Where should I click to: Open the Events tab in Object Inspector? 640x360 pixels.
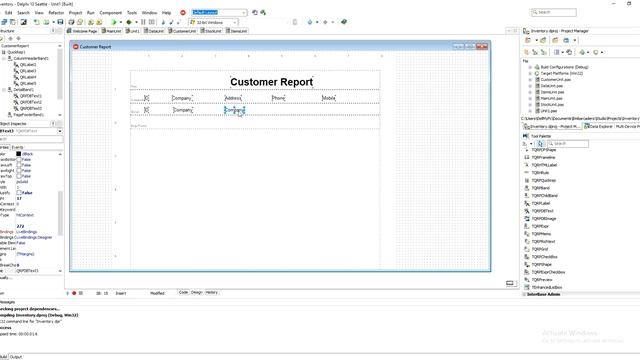17,147
